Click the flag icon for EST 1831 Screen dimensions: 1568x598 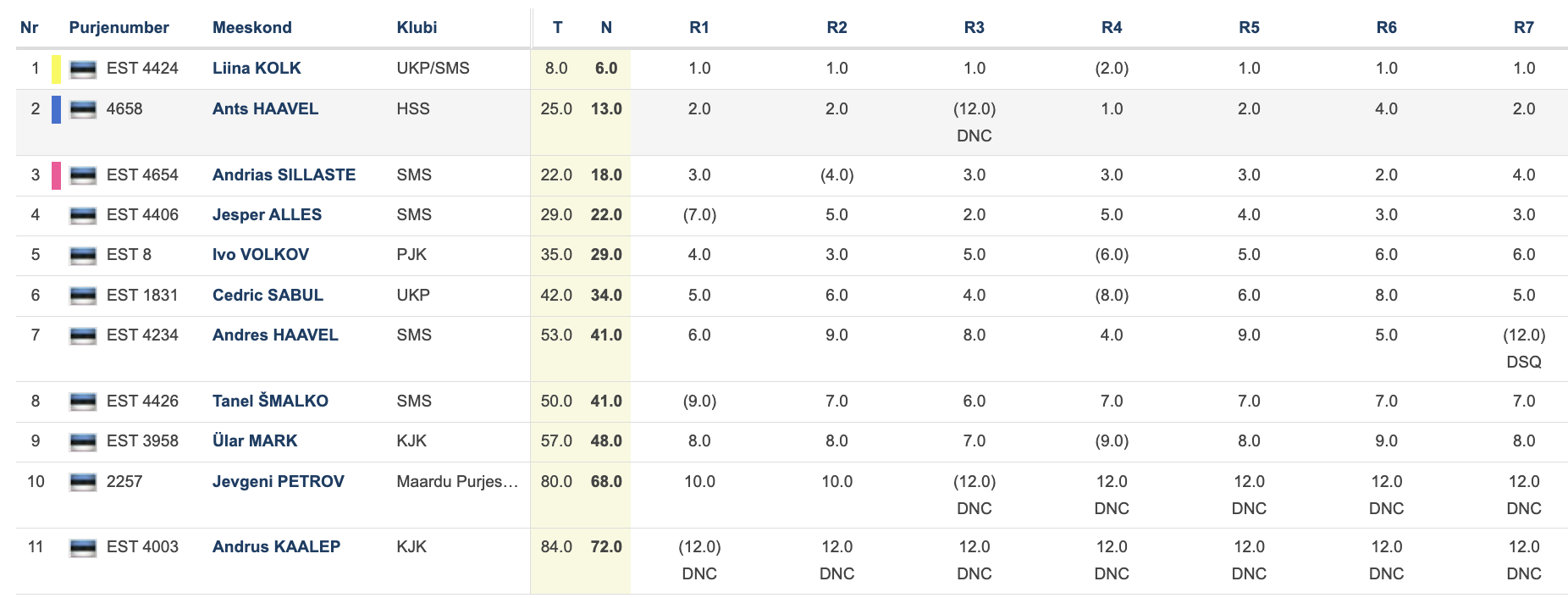click(x=83, y=296)
